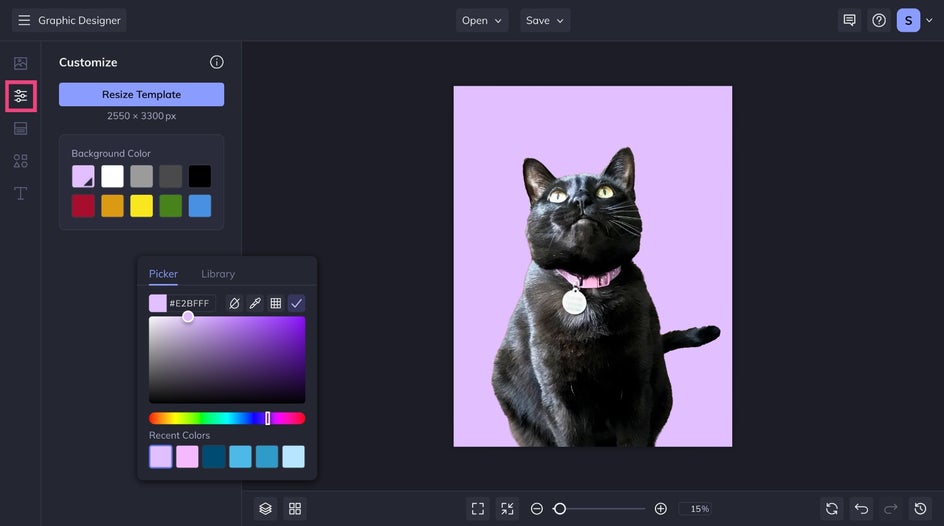Viewport: 944px width, 526px height.
Task: Select the pink recent color swatch
Action: (x=187, y=457)
